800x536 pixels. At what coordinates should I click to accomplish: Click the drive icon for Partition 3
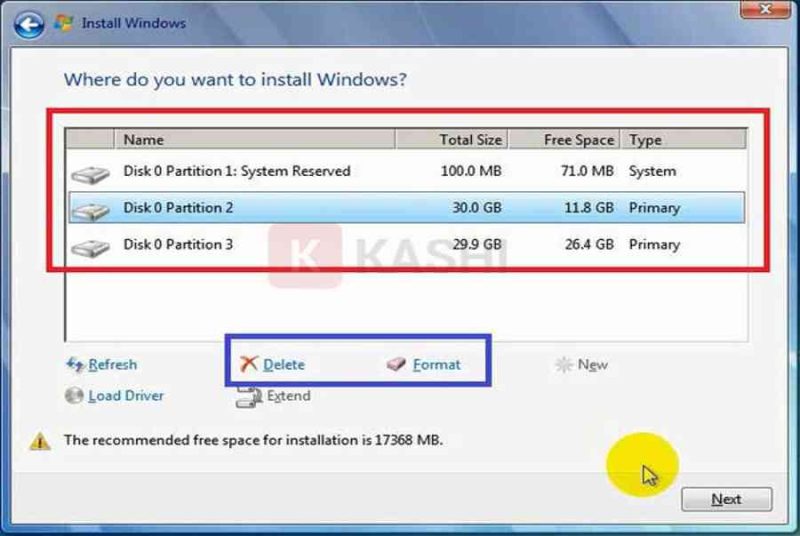[90, 248]
